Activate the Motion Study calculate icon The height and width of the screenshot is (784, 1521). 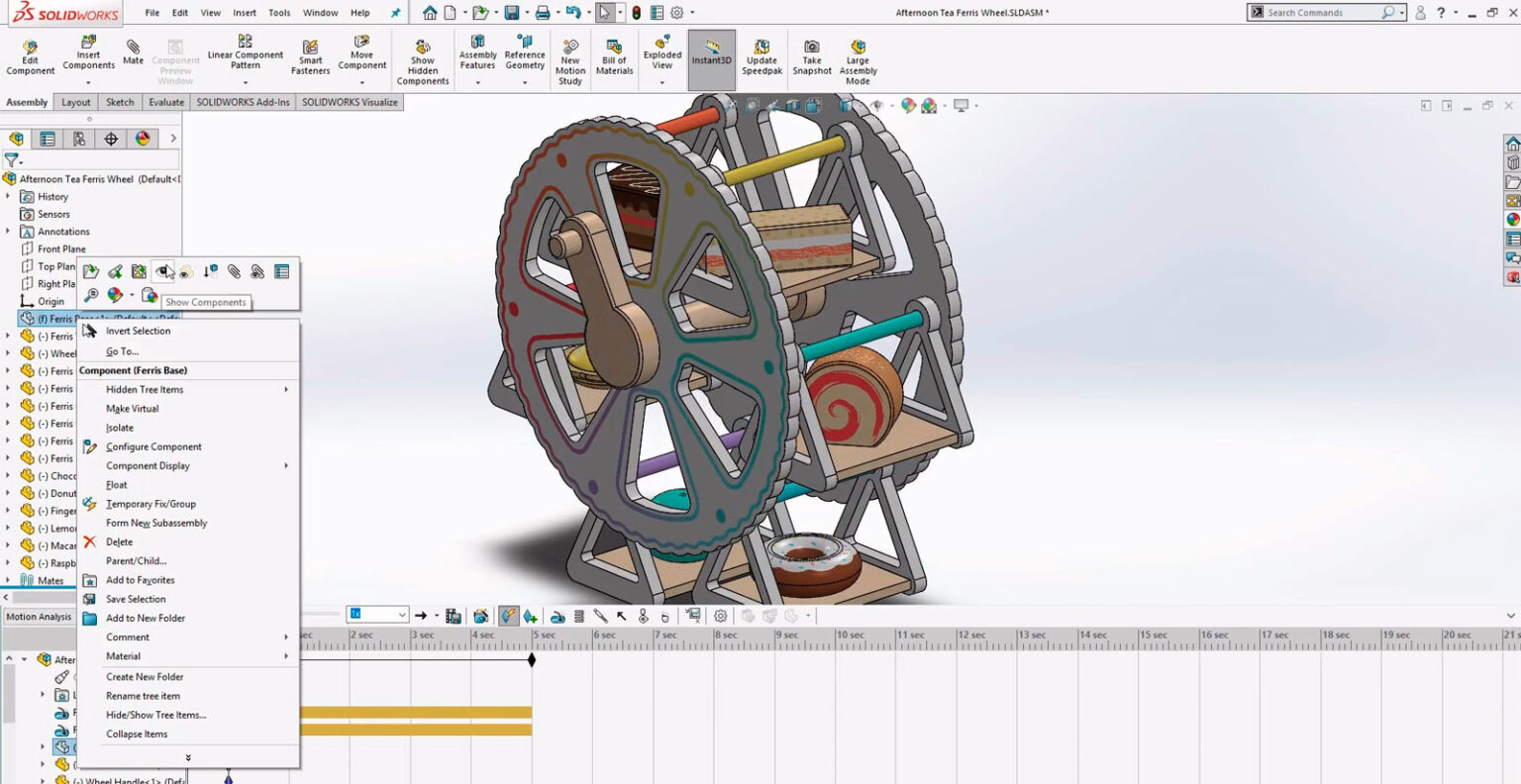click(509, 615)
